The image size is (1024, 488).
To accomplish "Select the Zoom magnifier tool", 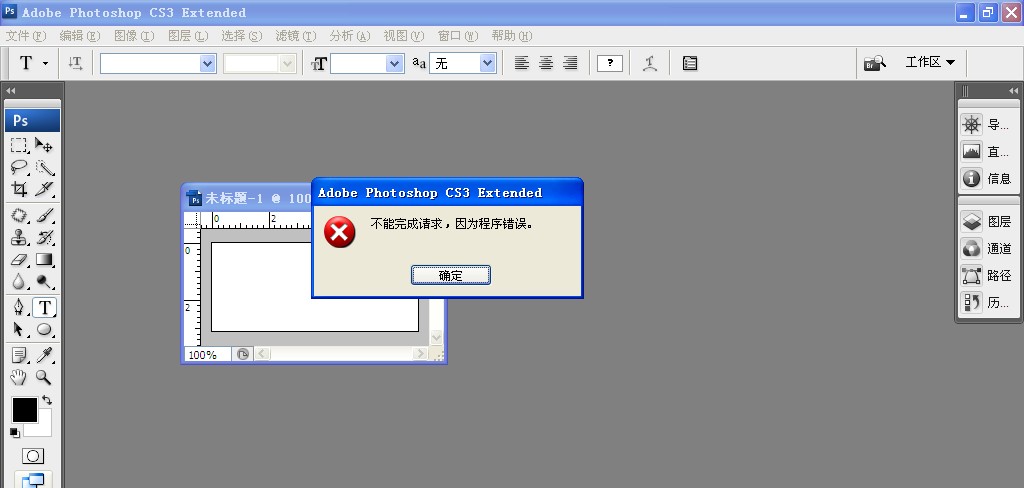I will coord(44,377).
